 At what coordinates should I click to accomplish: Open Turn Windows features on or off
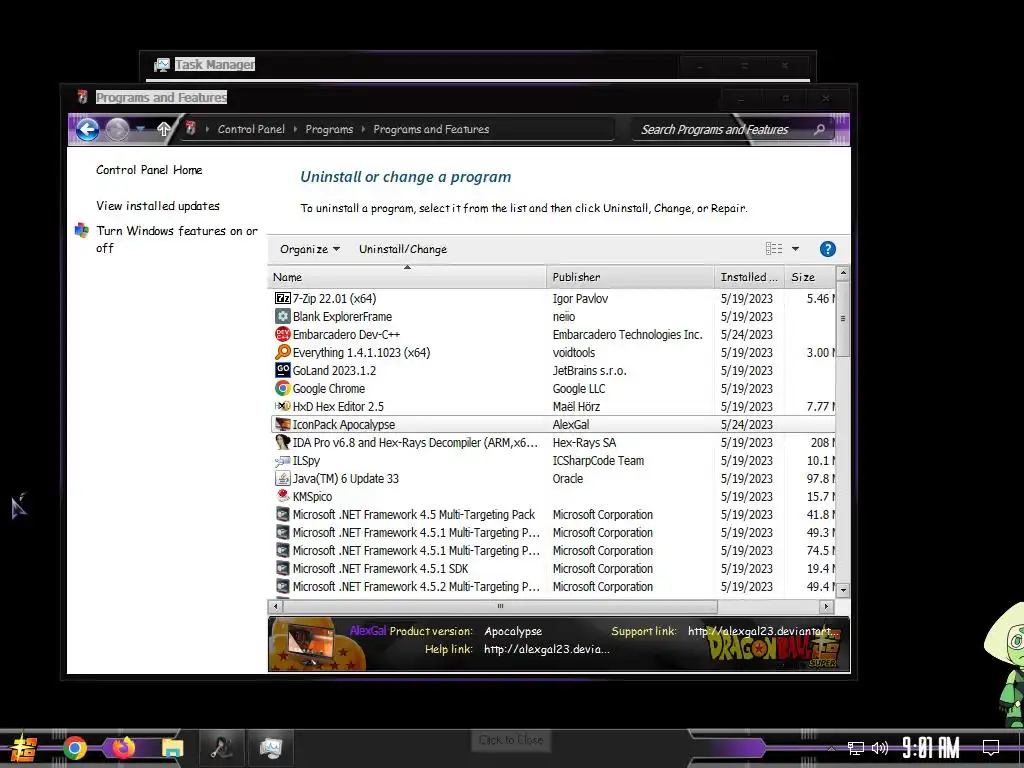pyautogui.click(x=176, y=239)
